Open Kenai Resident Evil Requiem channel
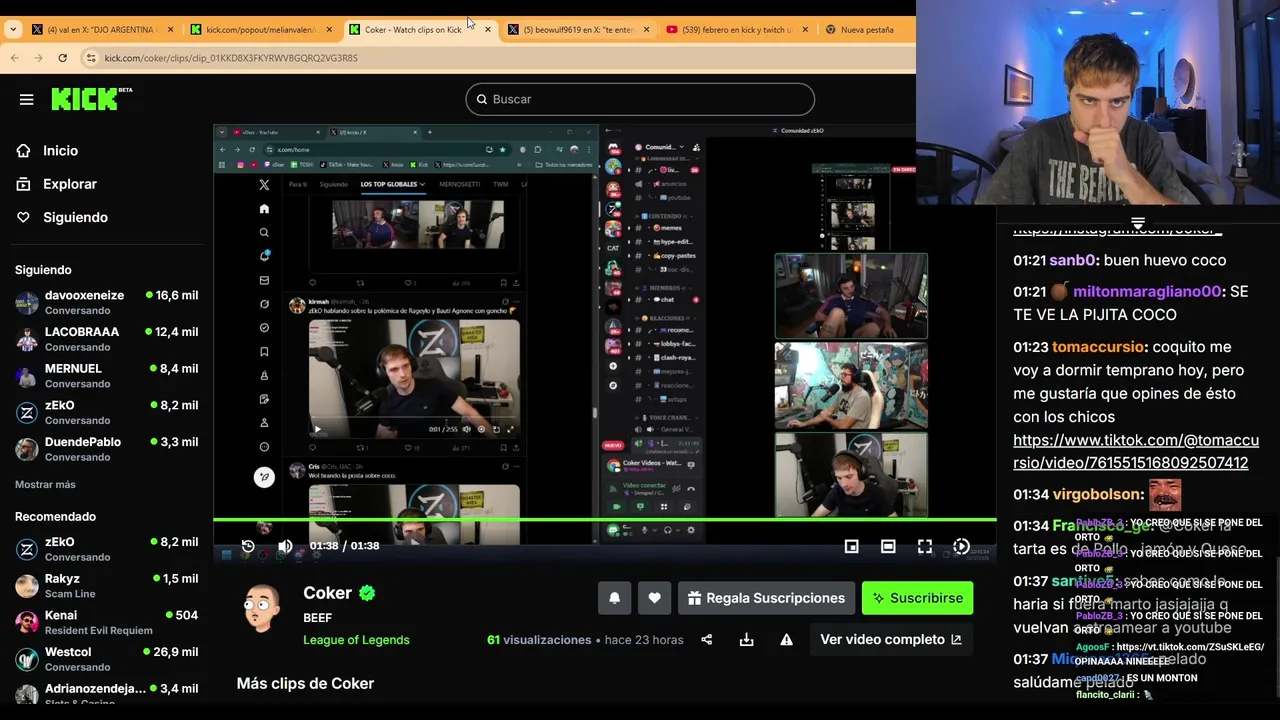The height and width of the screenshot is (720, 1280). pyautogui.click(x=106, y=622)
